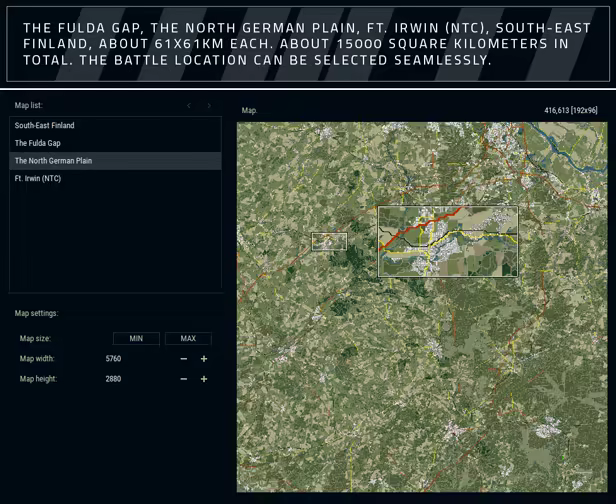The width and height of the screenshot is (616, 504).
Task: Decrease map width with the minus icon
Action: pyautogui.click(x=184, y=359)
